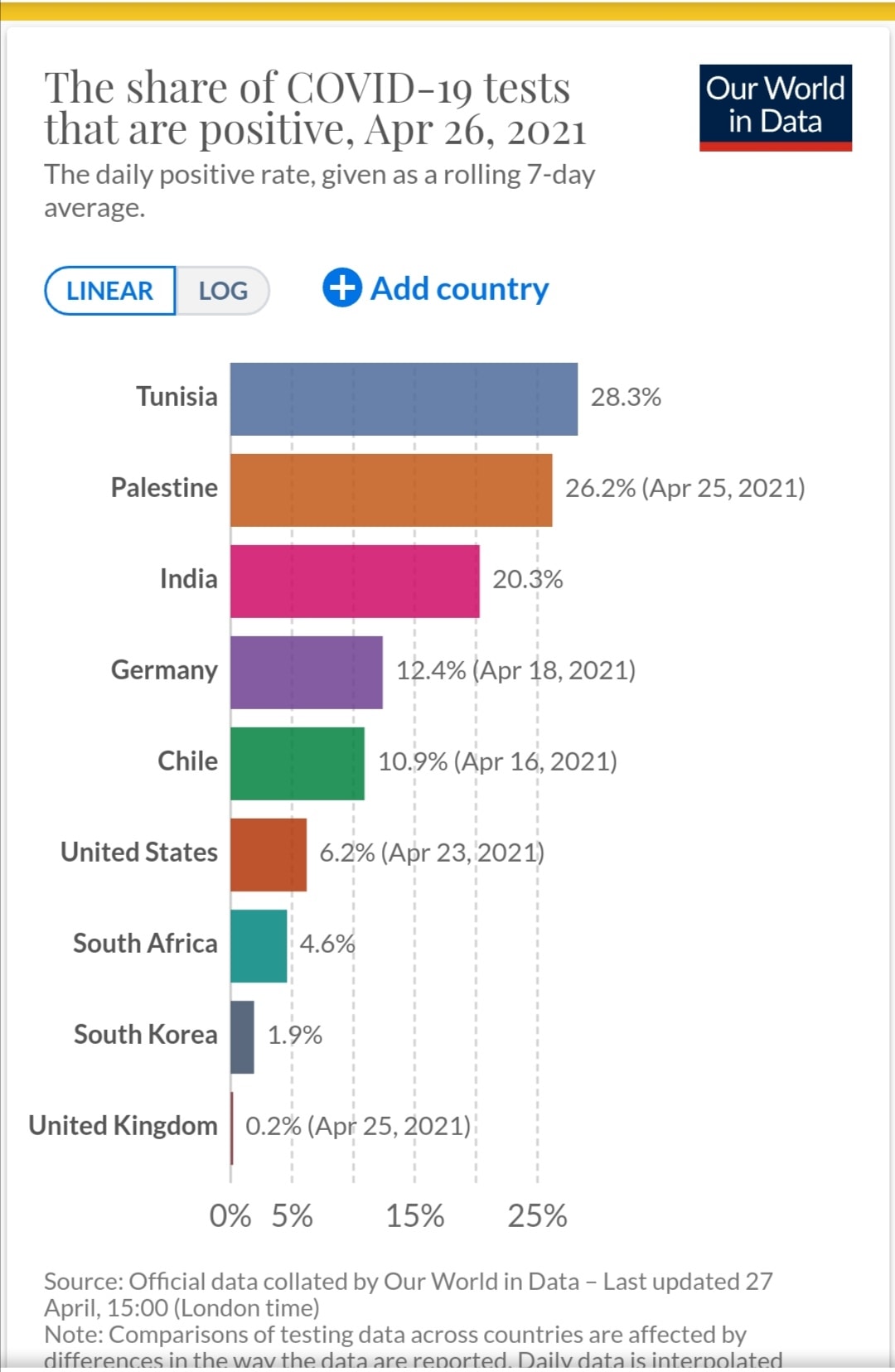
Task: Click the India pink bar
Action: [355, 582]
